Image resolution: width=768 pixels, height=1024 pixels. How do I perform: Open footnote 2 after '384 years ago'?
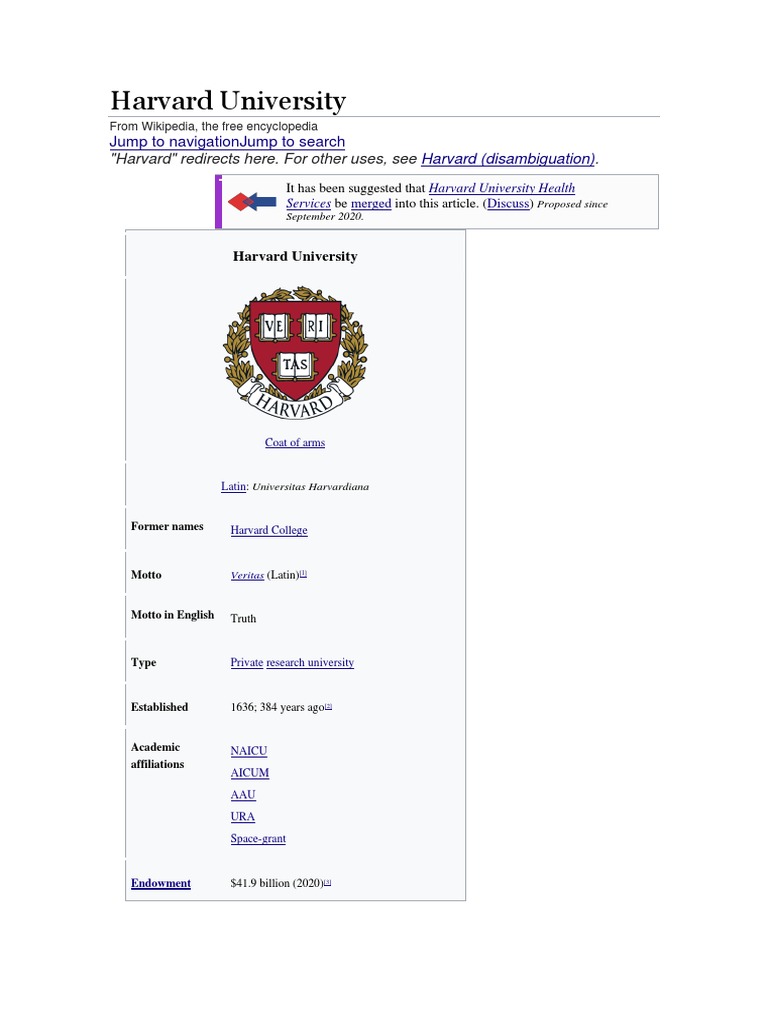point(328,706)
